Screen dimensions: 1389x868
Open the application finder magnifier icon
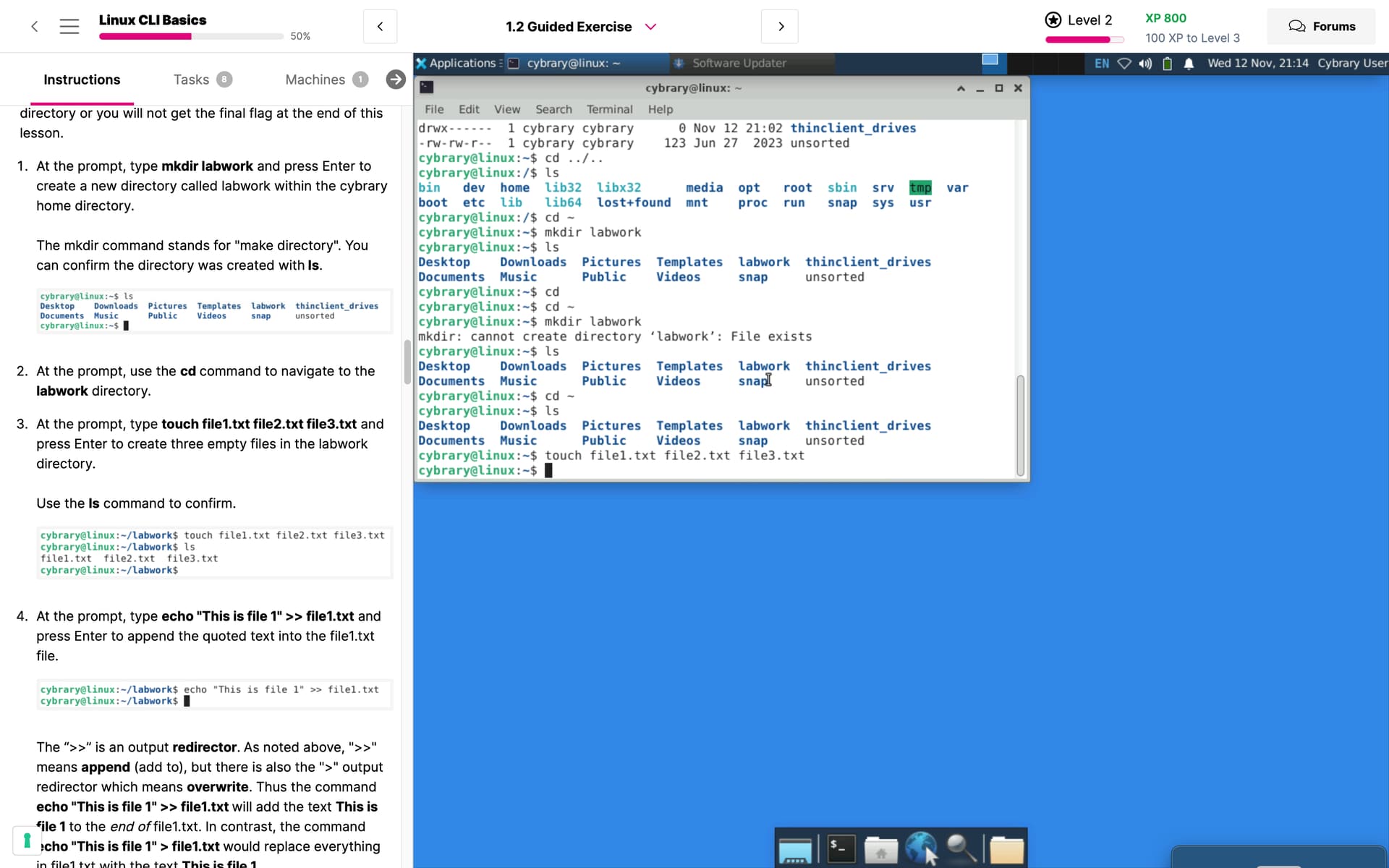click(x=961, y=848)
